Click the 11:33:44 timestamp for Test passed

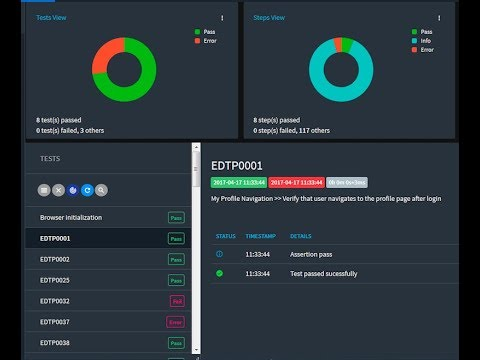click(x=258, y=274)
